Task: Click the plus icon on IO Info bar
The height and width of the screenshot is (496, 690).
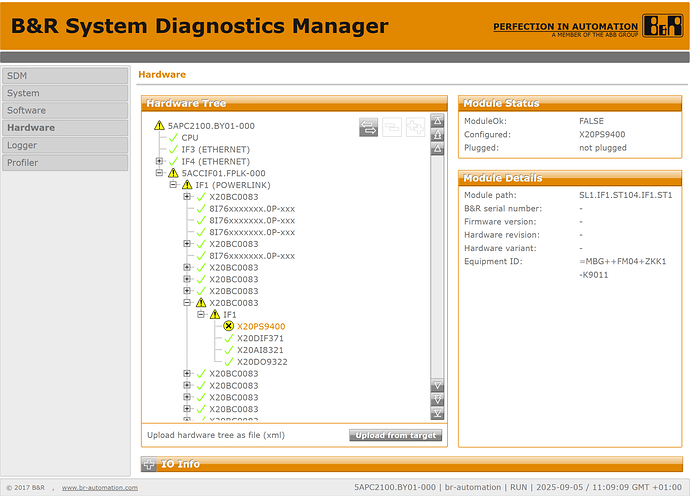Action: tap(149, 464)
